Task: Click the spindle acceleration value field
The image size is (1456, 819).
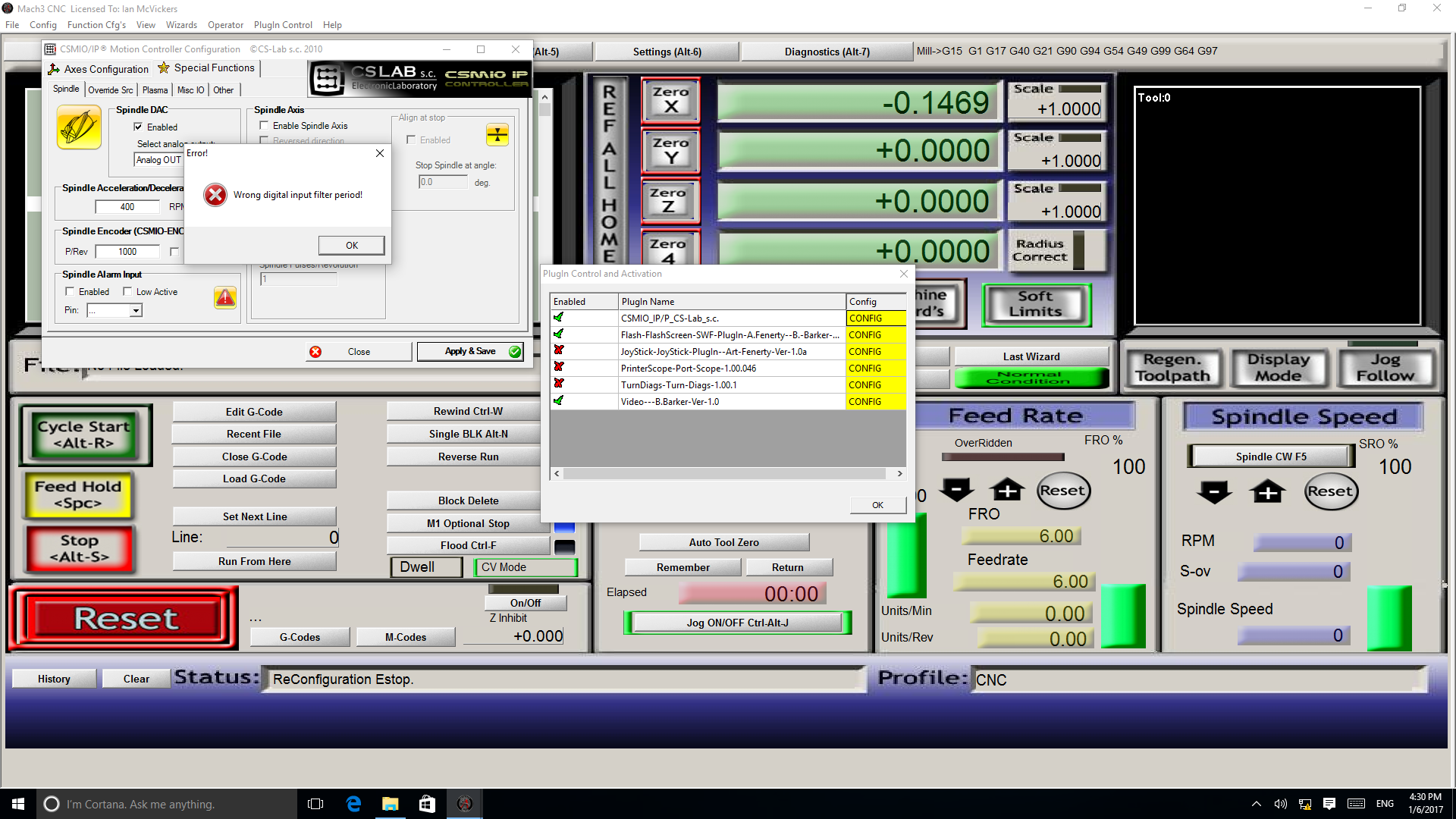Action: tap(127, 207)
